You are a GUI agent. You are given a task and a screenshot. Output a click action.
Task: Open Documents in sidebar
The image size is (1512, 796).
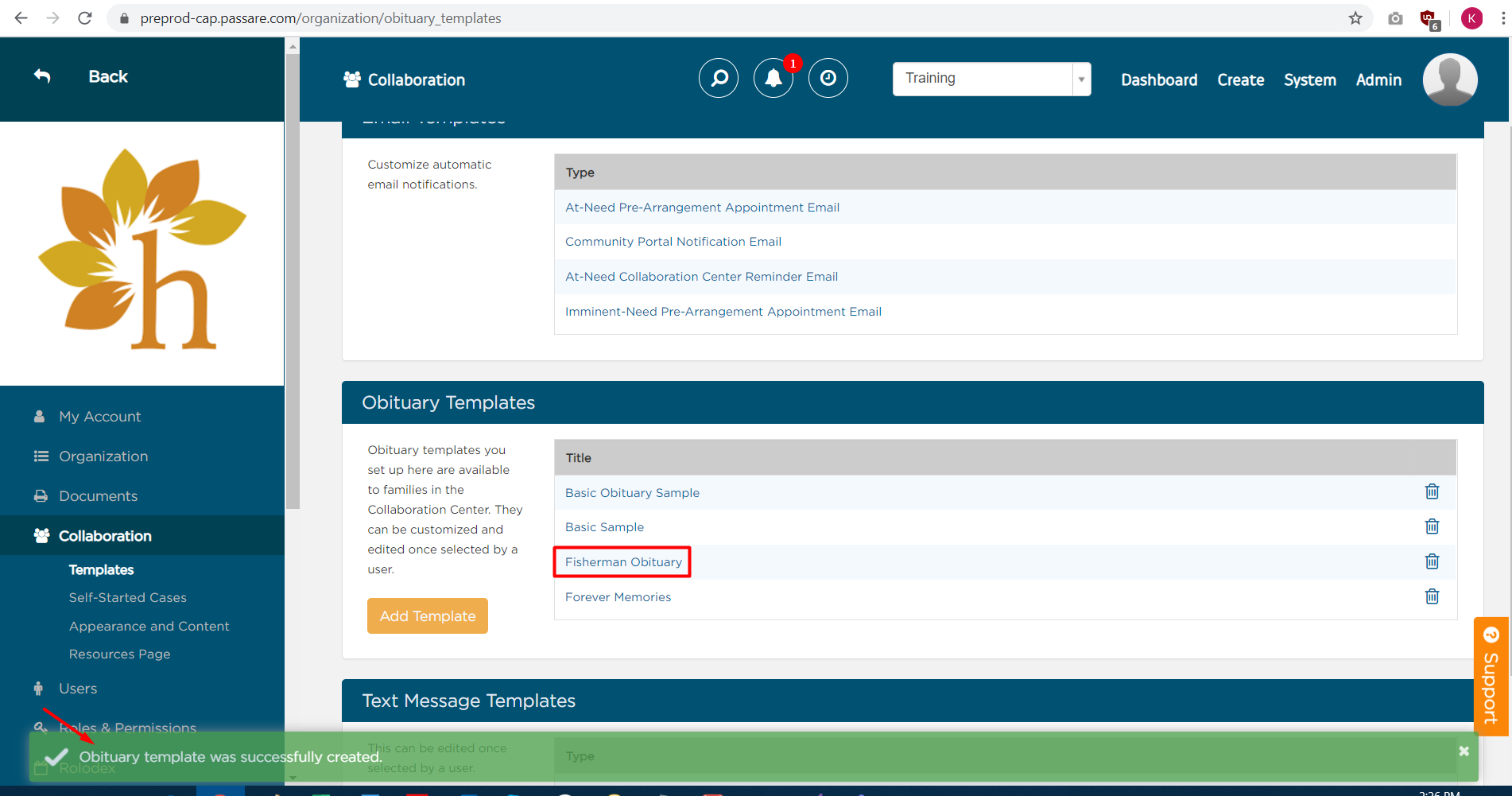coord(98,496)
